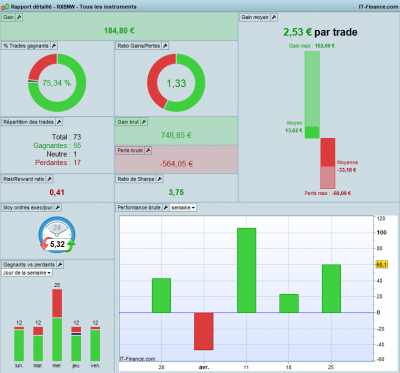The width and height of the screenshot is (400, 373).
Task: Click the wrench icon next to Gain moyen
Action: [274, 17]
